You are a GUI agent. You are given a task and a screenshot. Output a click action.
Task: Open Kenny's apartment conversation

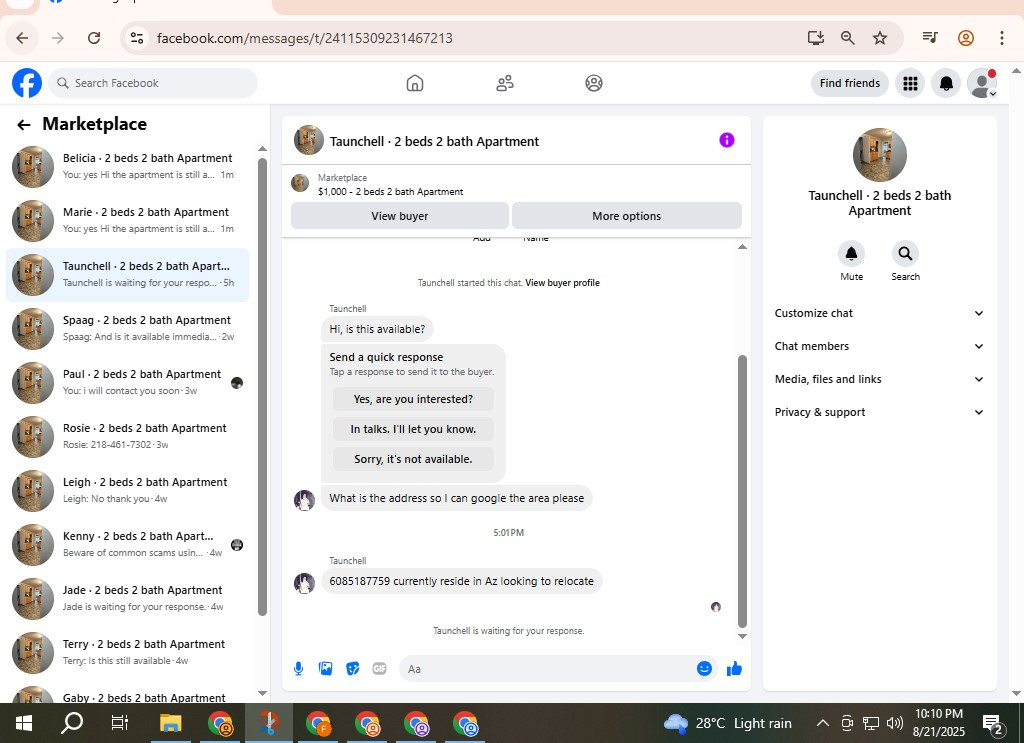pyautogui.click(x=128, y=545)
